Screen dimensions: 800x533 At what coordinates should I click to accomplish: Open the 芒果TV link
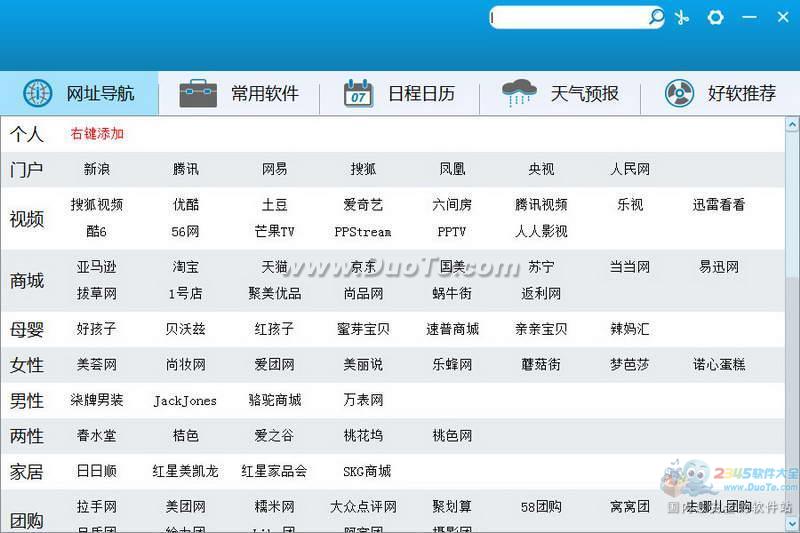coord(274,232)
